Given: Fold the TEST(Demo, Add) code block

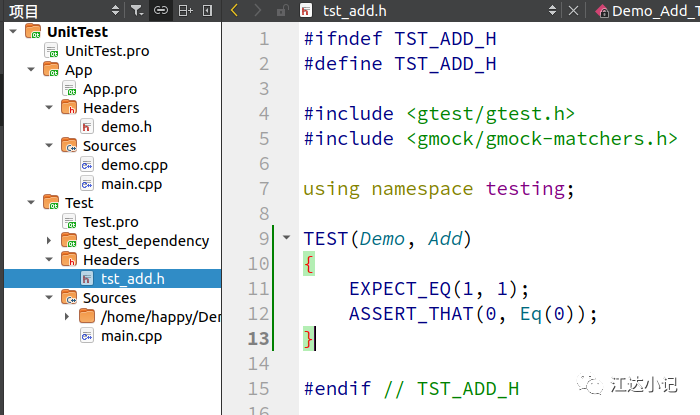Looking at the screenshot, I should pyautogui.click(x=287, y=237).
